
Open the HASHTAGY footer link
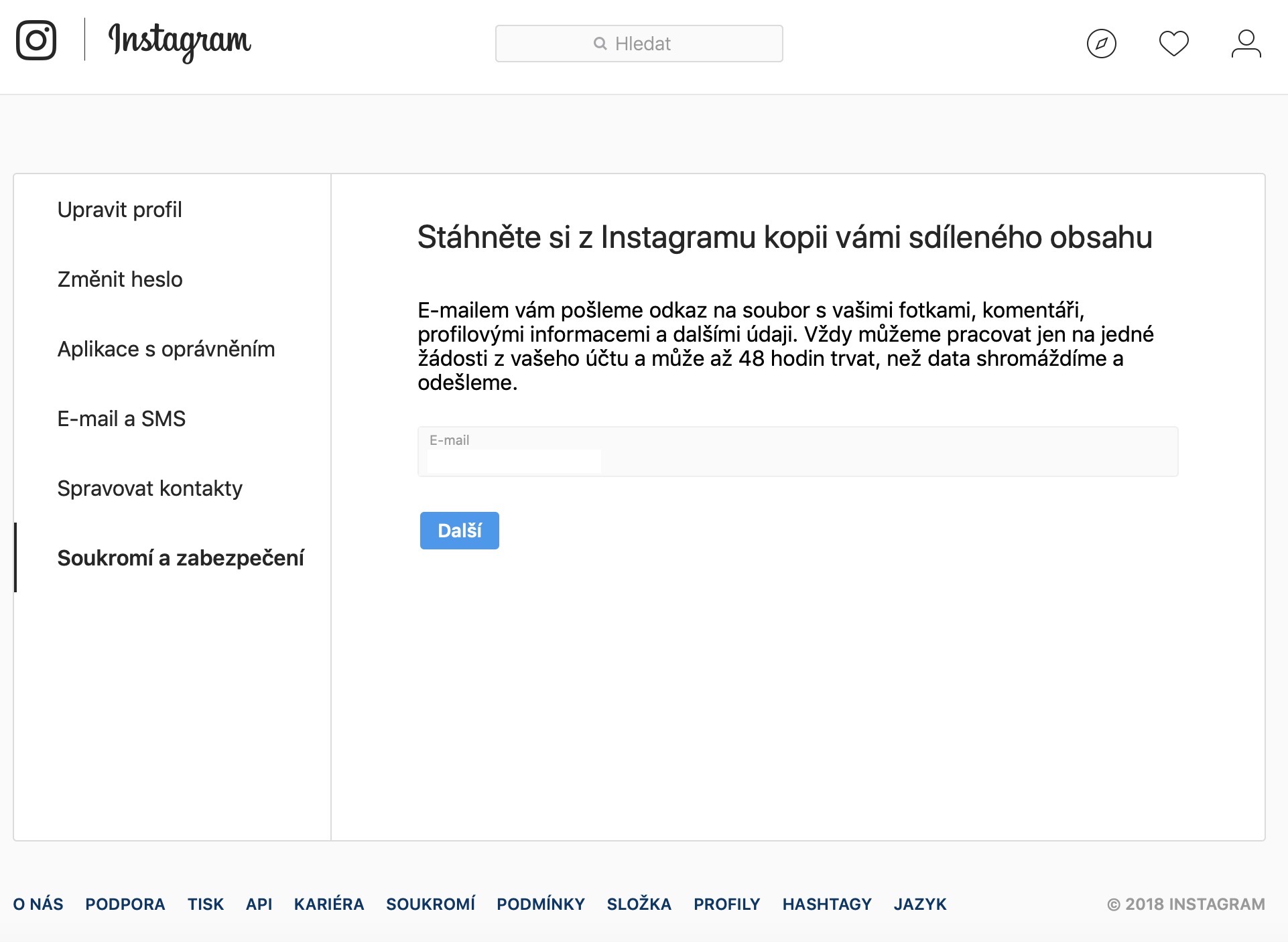coord(826,904)
